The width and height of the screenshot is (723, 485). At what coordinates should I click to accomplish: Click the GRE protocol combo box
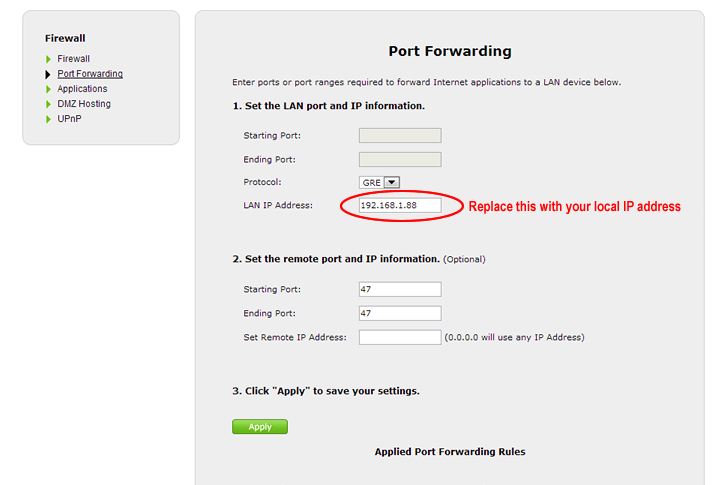click(372, 182)
